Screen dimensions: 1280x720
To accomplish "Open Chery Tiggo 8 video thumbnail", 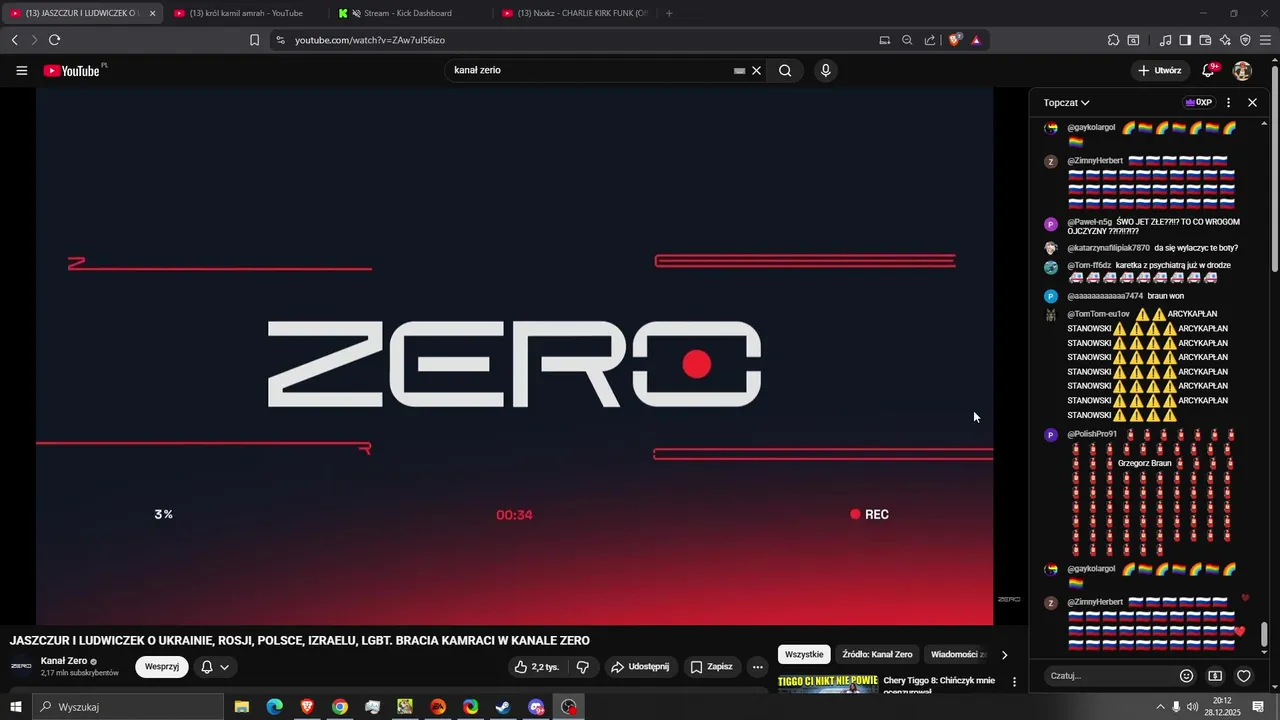I will coord(828,683).
